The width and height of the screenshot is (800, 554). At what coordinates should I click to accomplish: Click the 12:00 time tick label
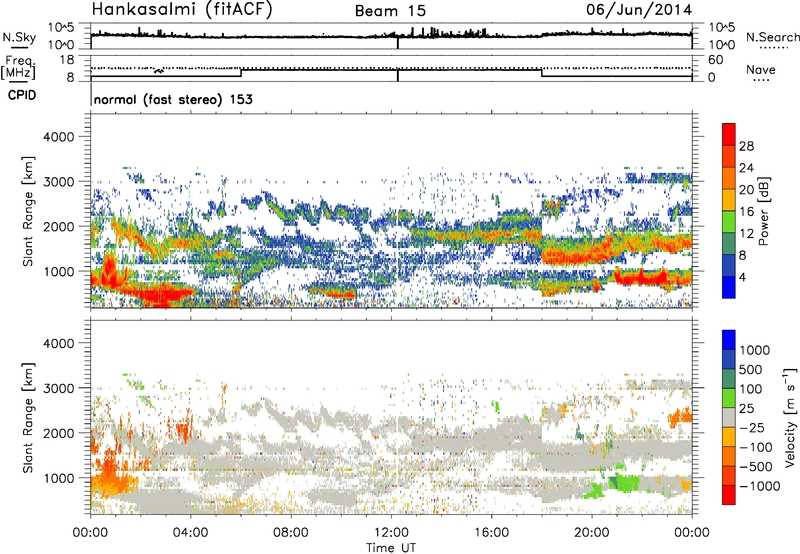(x=391, y=533)
